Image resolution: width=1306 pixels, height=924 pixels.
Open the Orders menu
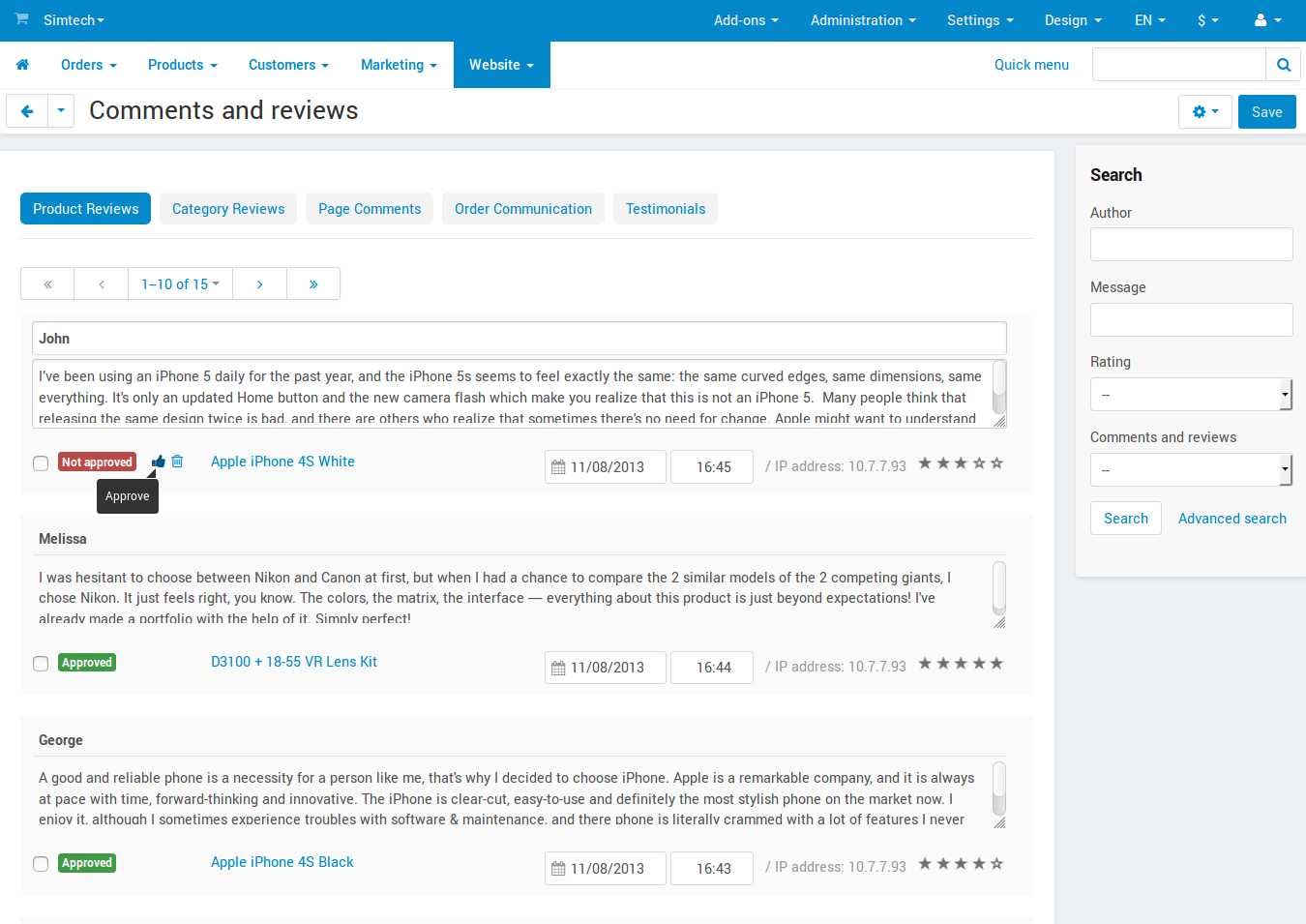point(89,65)
